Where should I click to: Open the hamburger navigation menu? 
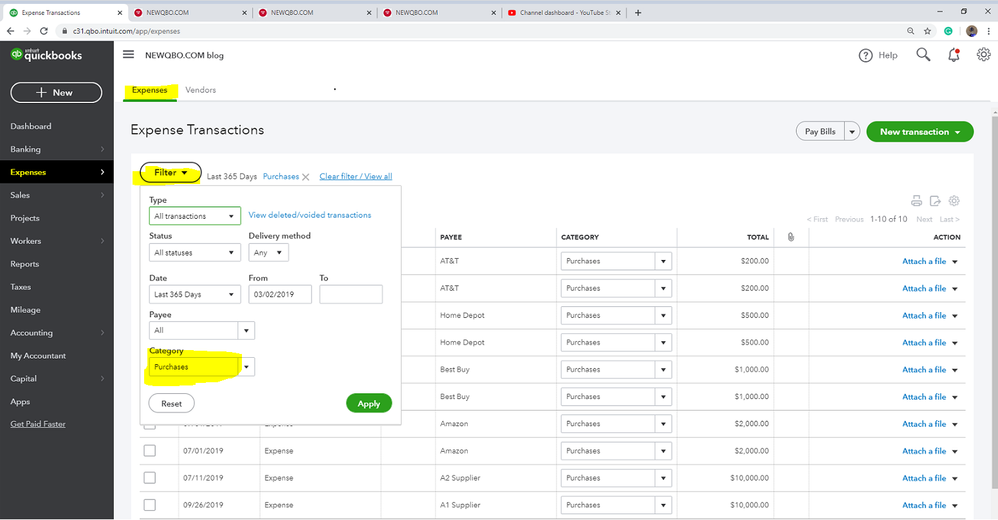128,55
